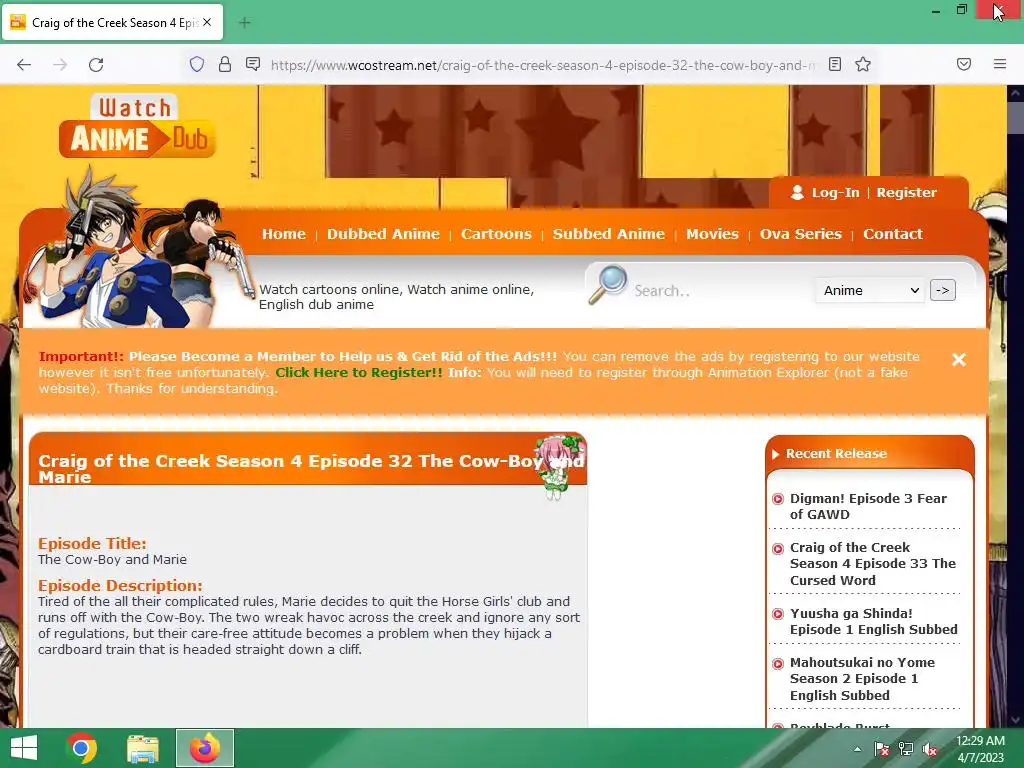Open Dubbed Anime menu
The image size is (1024, 768).
[x=383, y=234]
